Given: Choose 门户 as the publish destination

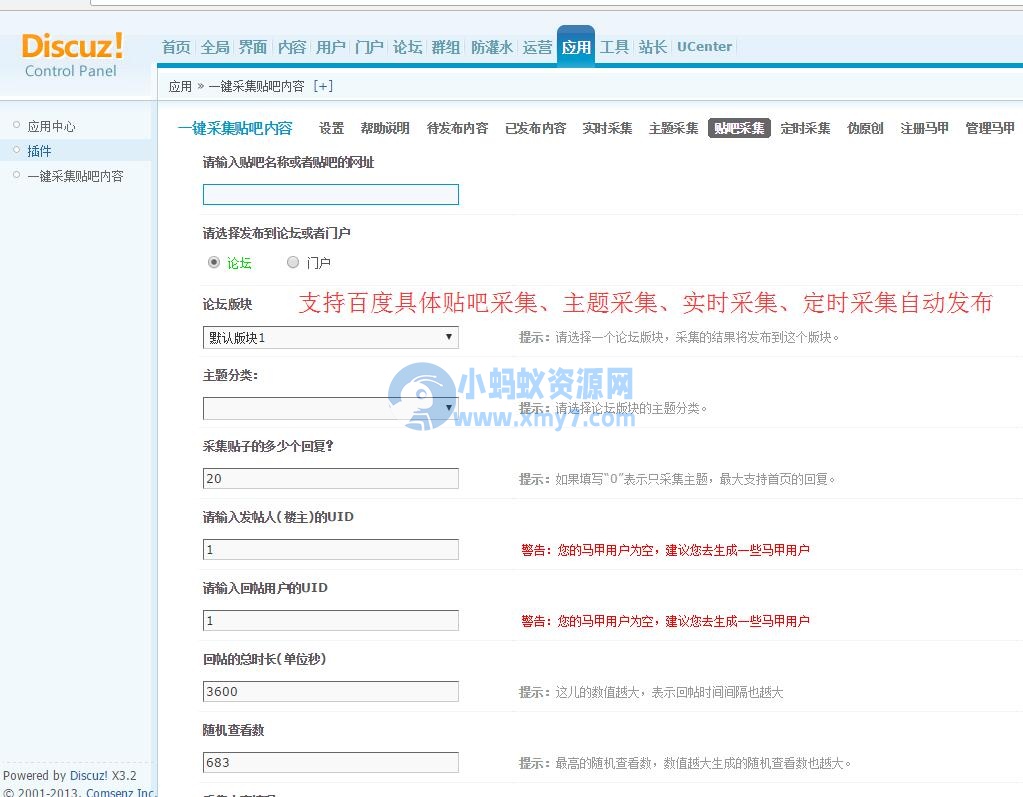Looking at the screenshot, I should tap(293, 262).
